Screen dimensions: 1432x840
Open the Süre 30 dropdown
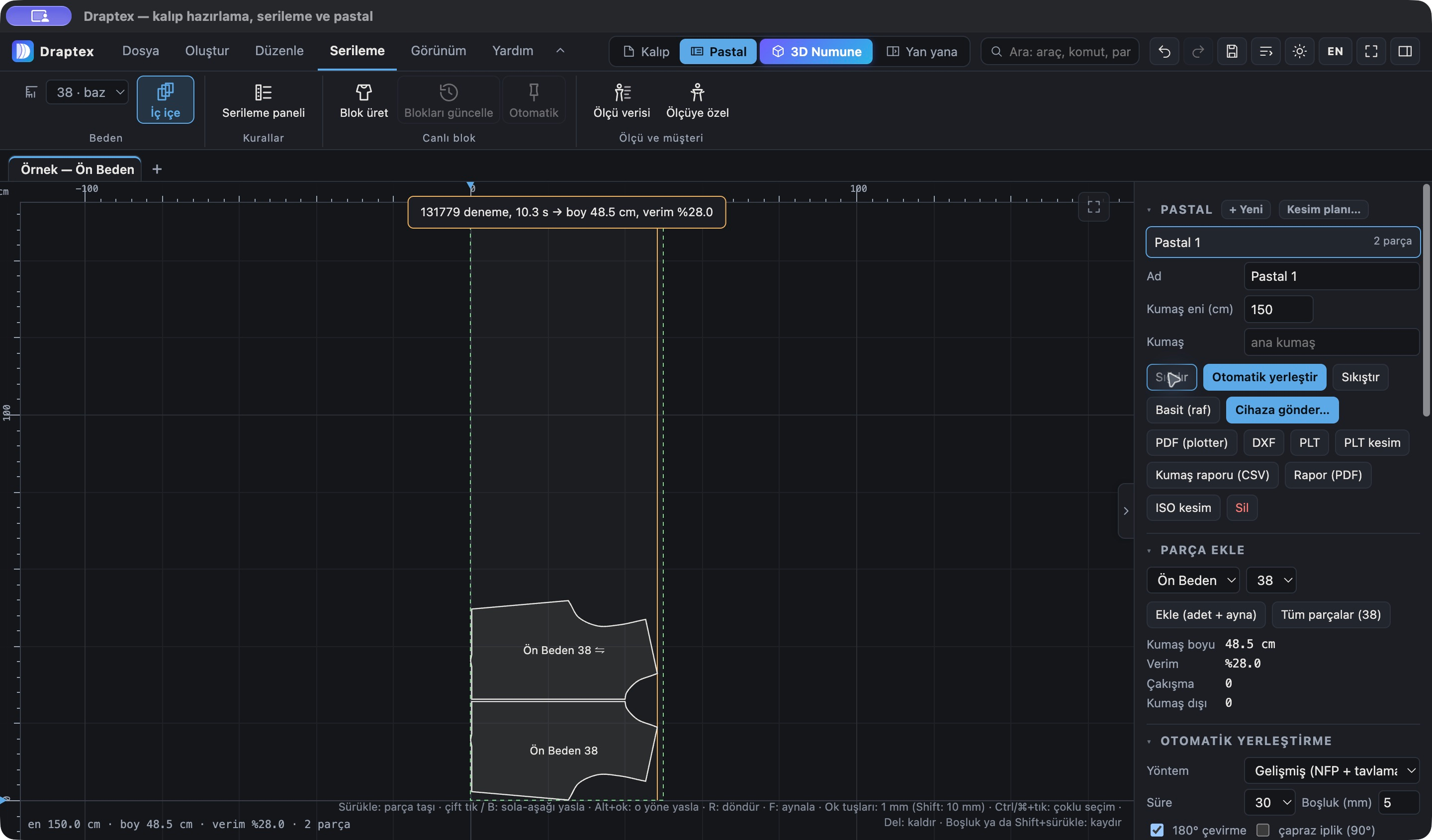[1269, 802]
